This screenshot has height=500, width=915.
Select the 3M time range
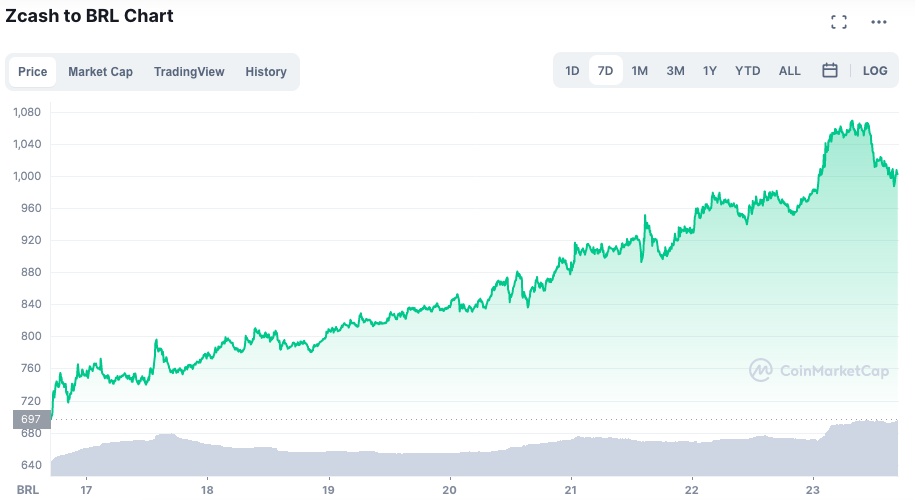(675, 71)
